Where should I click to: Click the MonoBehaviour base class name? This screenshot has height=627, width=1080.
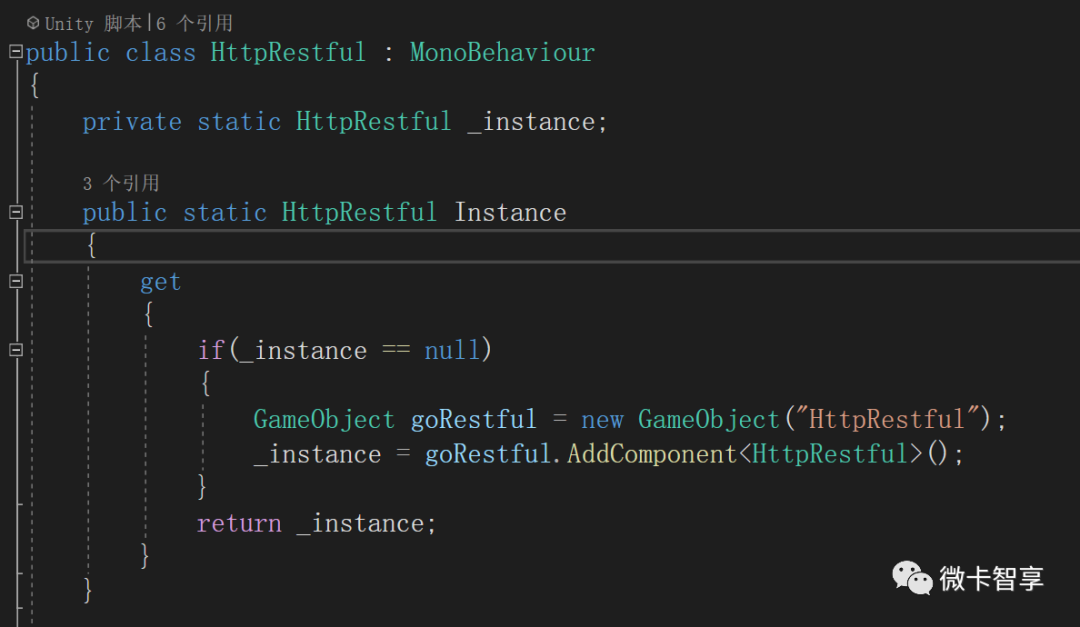502,52
